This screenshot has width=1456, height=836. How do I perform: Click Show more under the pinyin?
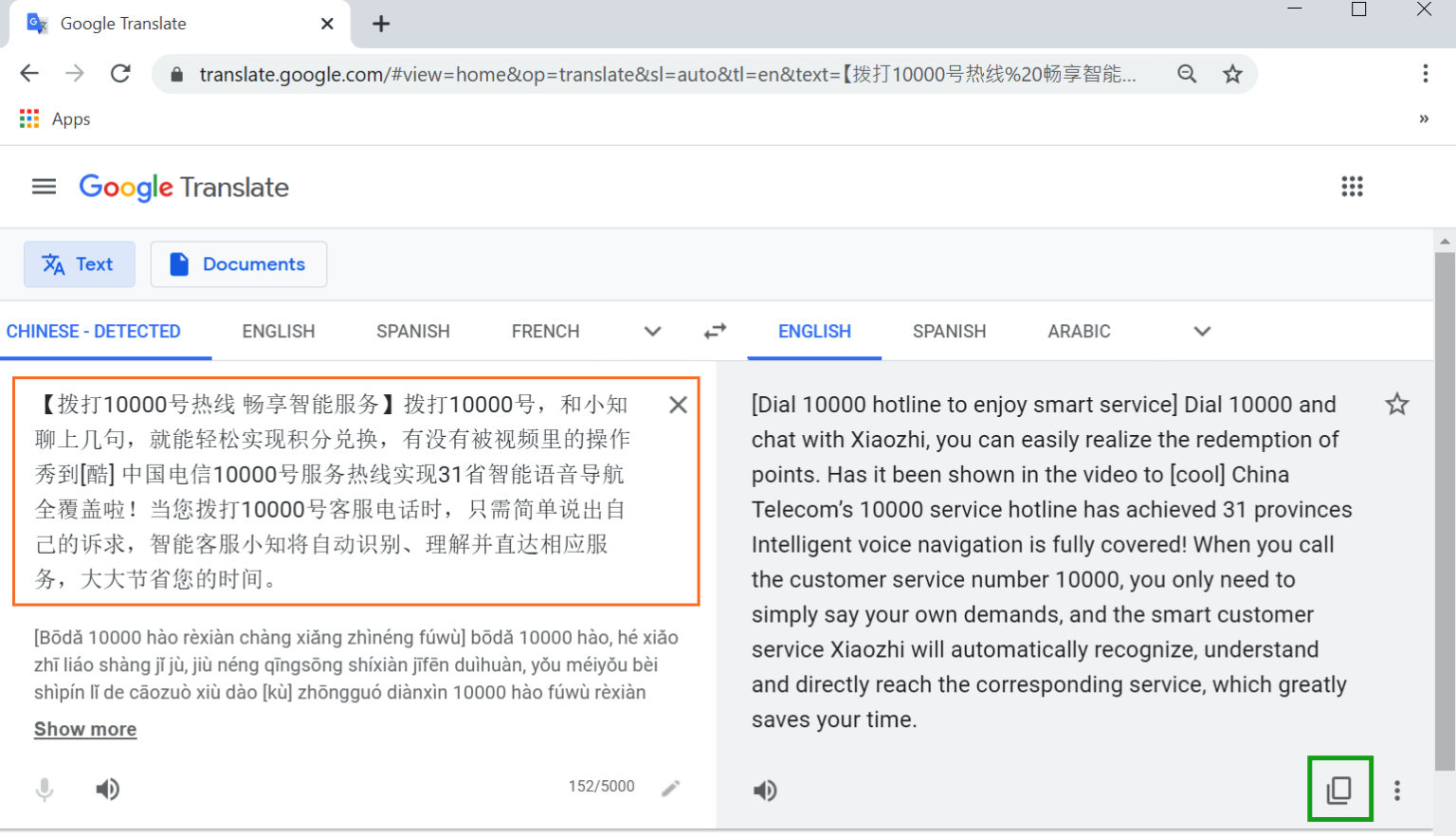click(x=85, y=729)
